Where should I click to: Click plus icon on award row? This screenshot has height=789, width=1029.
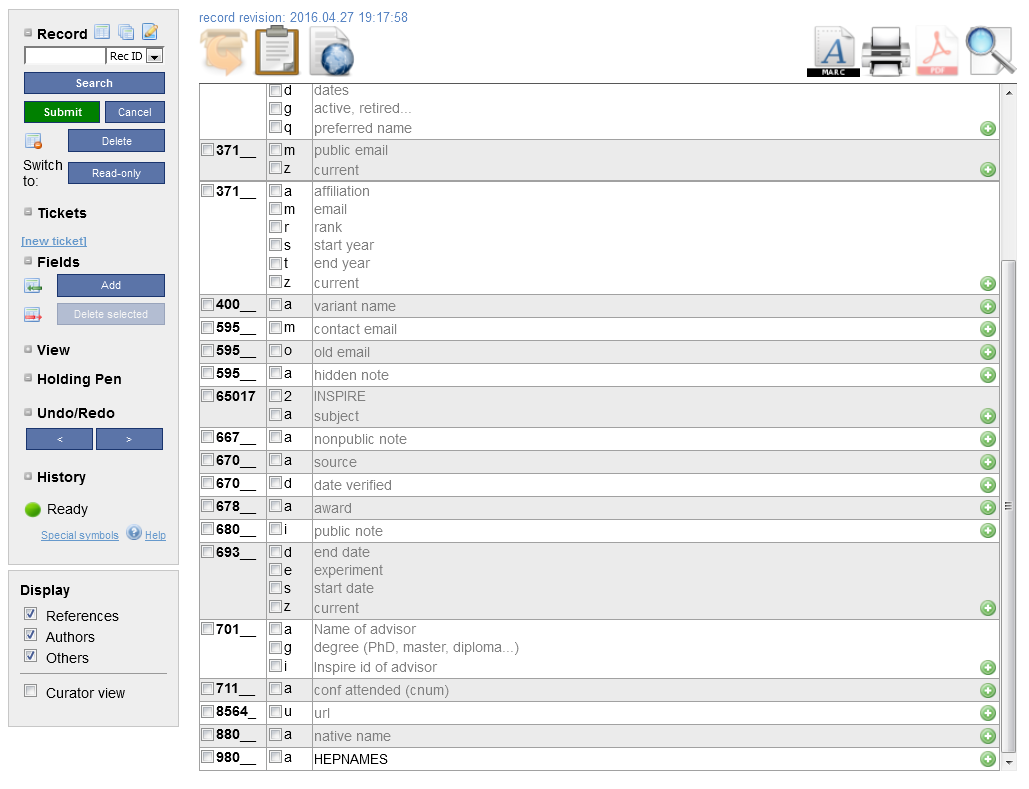pos(988,507)
